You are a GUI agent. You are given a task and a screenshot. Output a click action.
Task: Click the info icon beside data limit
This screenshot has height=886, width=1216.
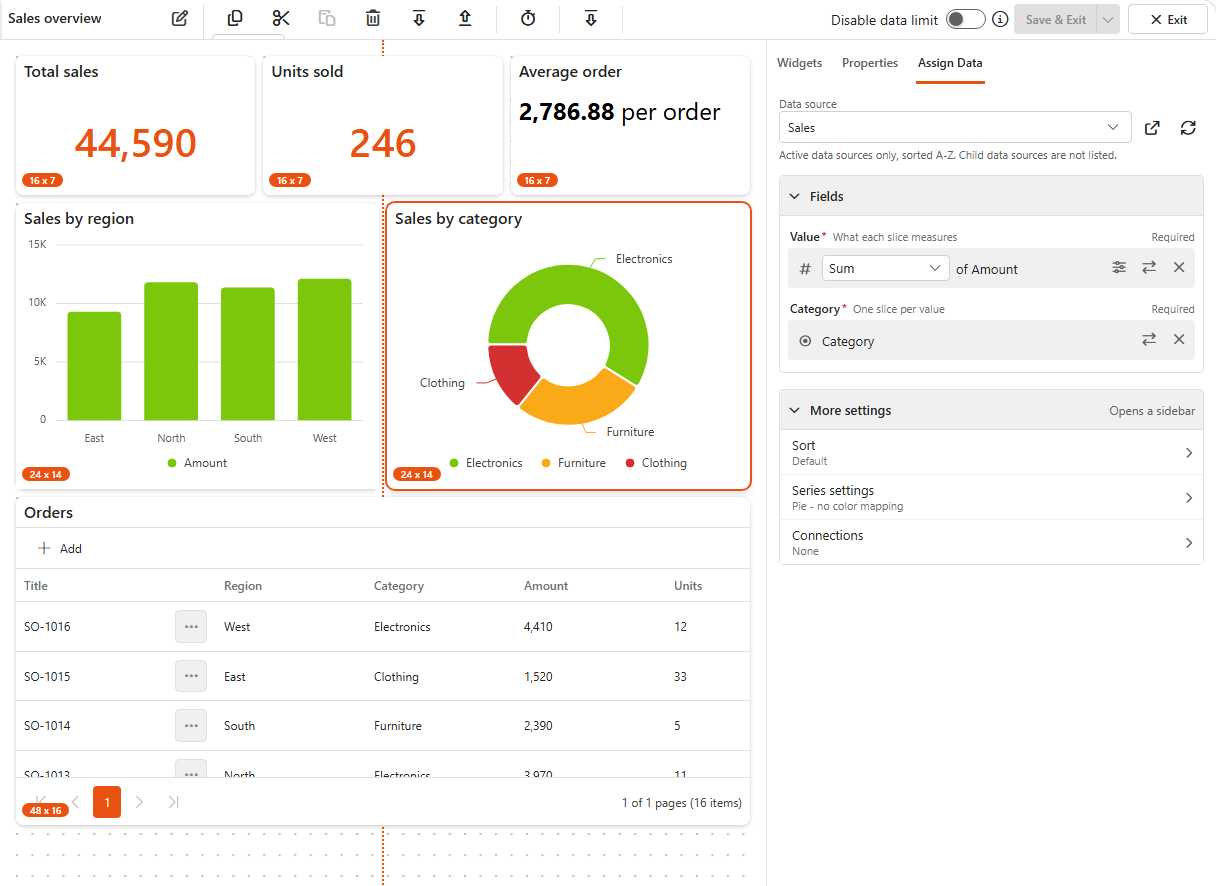999,19
